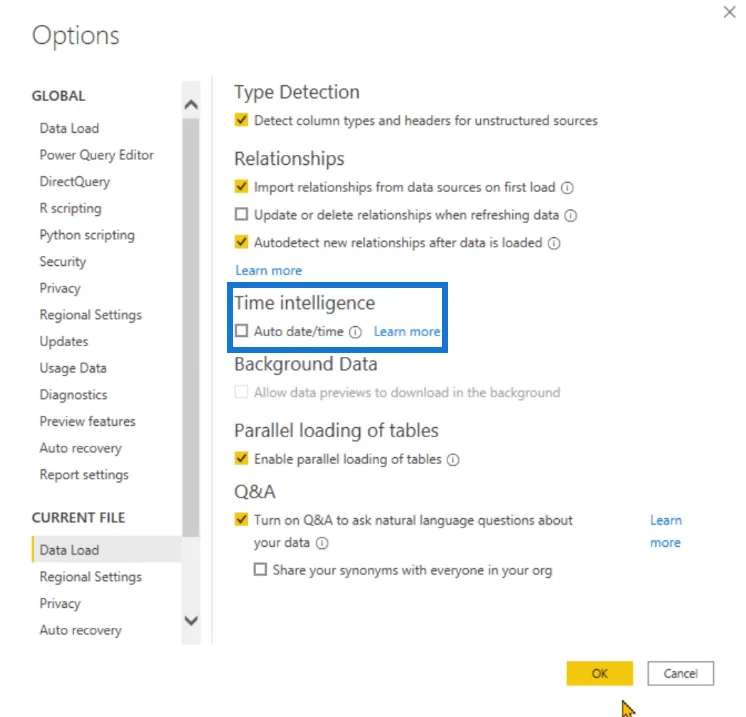
Task: Click the Cancel button
Action: pyautogui.click(x=680, y=673)
